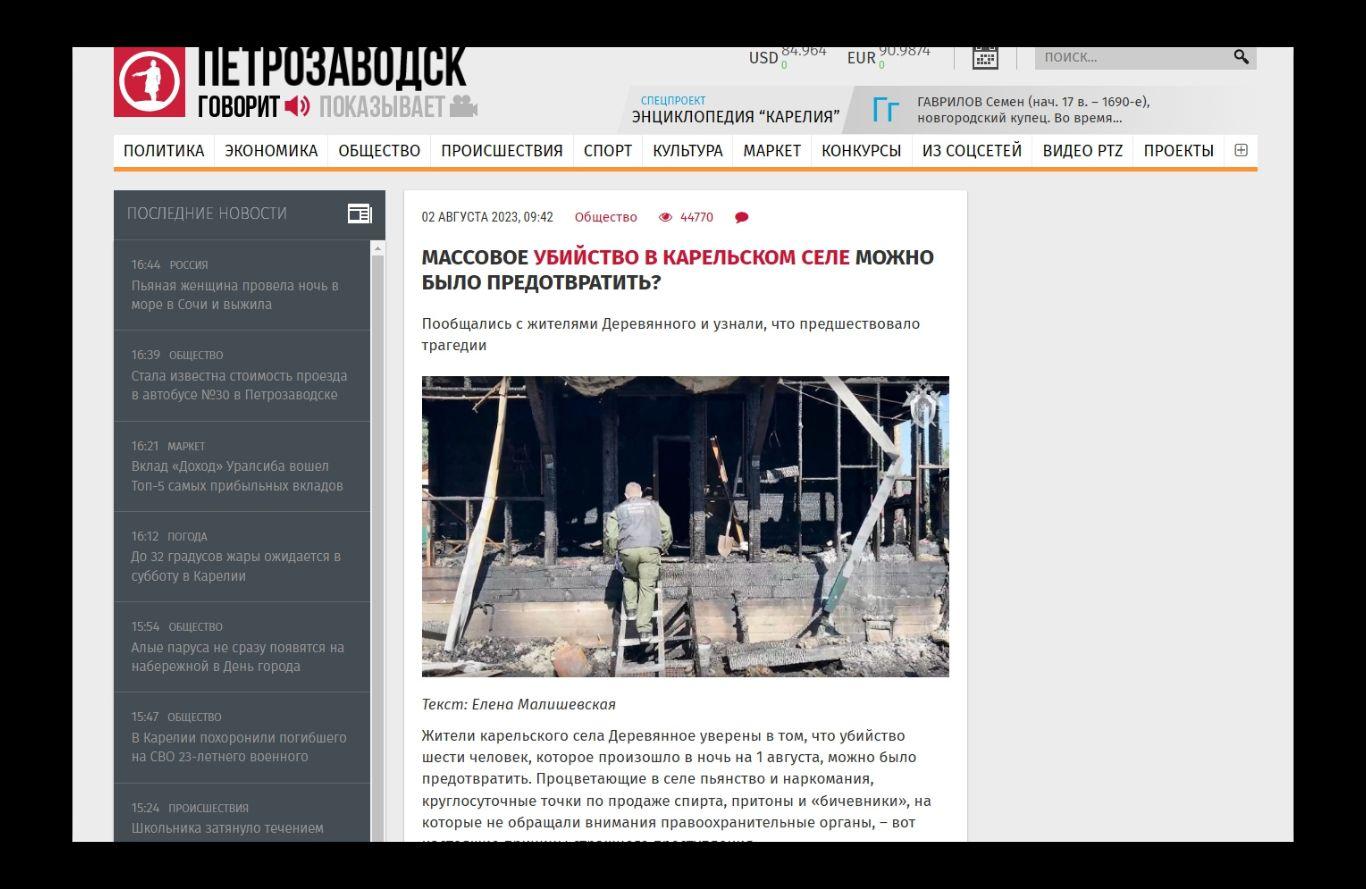Image resolution: width=1366 pixels, height=889 pixels.
Task: Go to ИЗ СОЦСЕТЕЙ section
Action: pyautogui.click(x=972, y=151)
